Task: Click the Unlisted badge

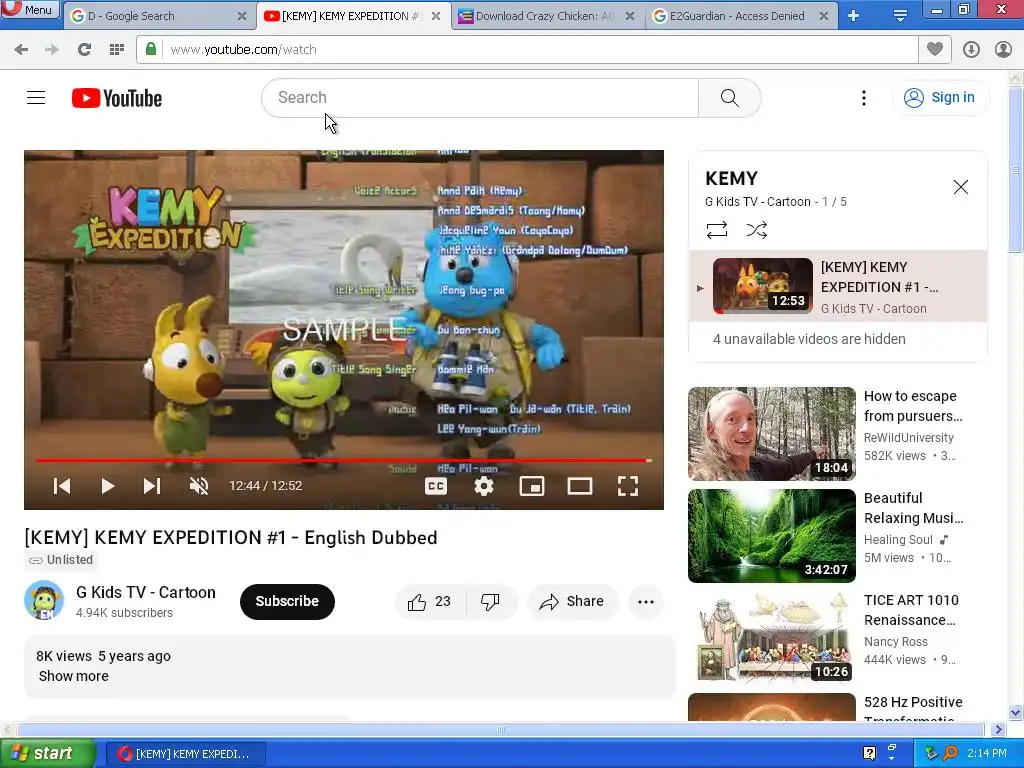Action: click(61, 560)
